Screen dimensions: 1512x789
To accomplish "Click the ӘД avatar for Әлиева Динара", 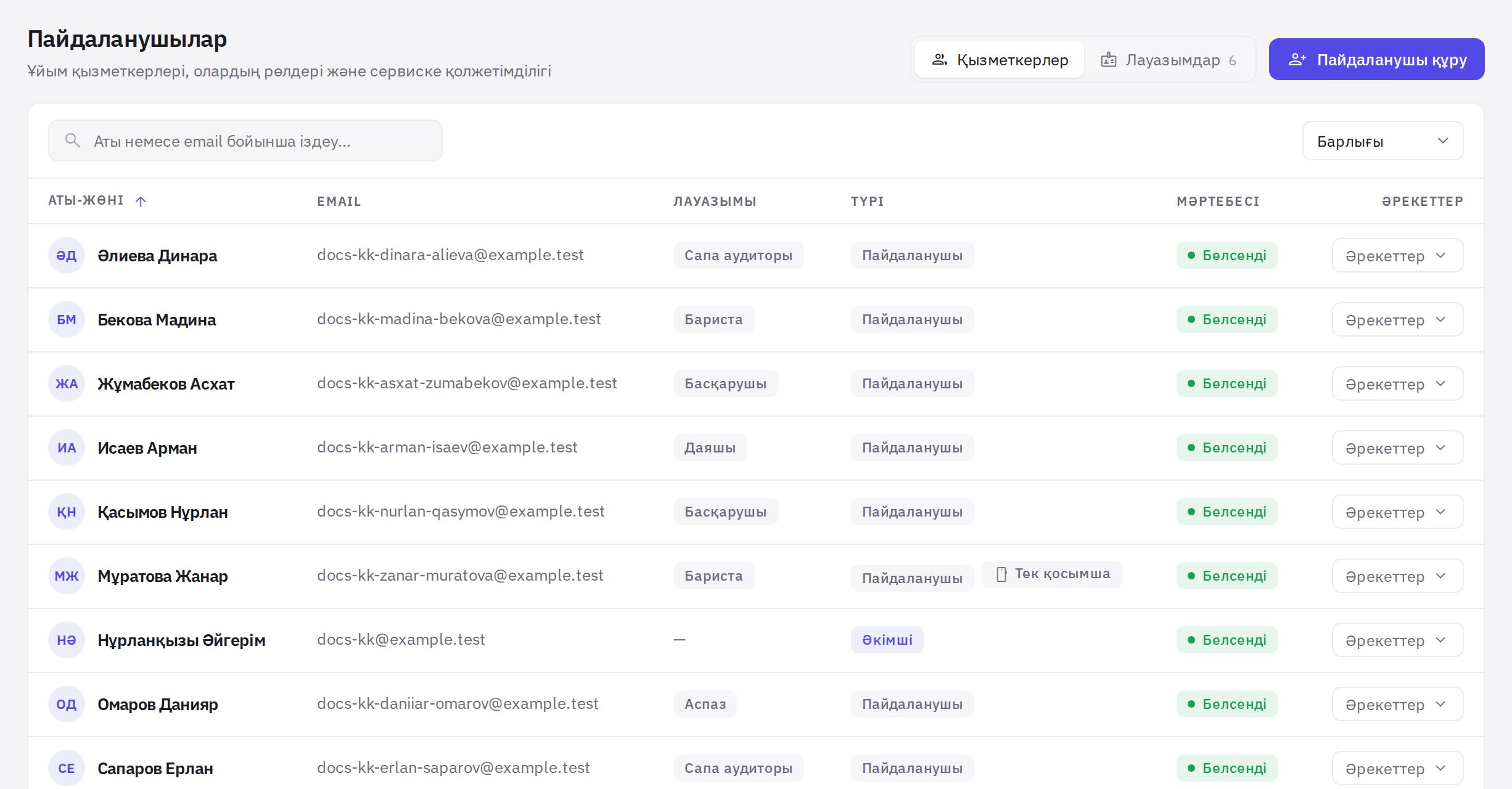I will pyautogui.click(x=67, y=255).
